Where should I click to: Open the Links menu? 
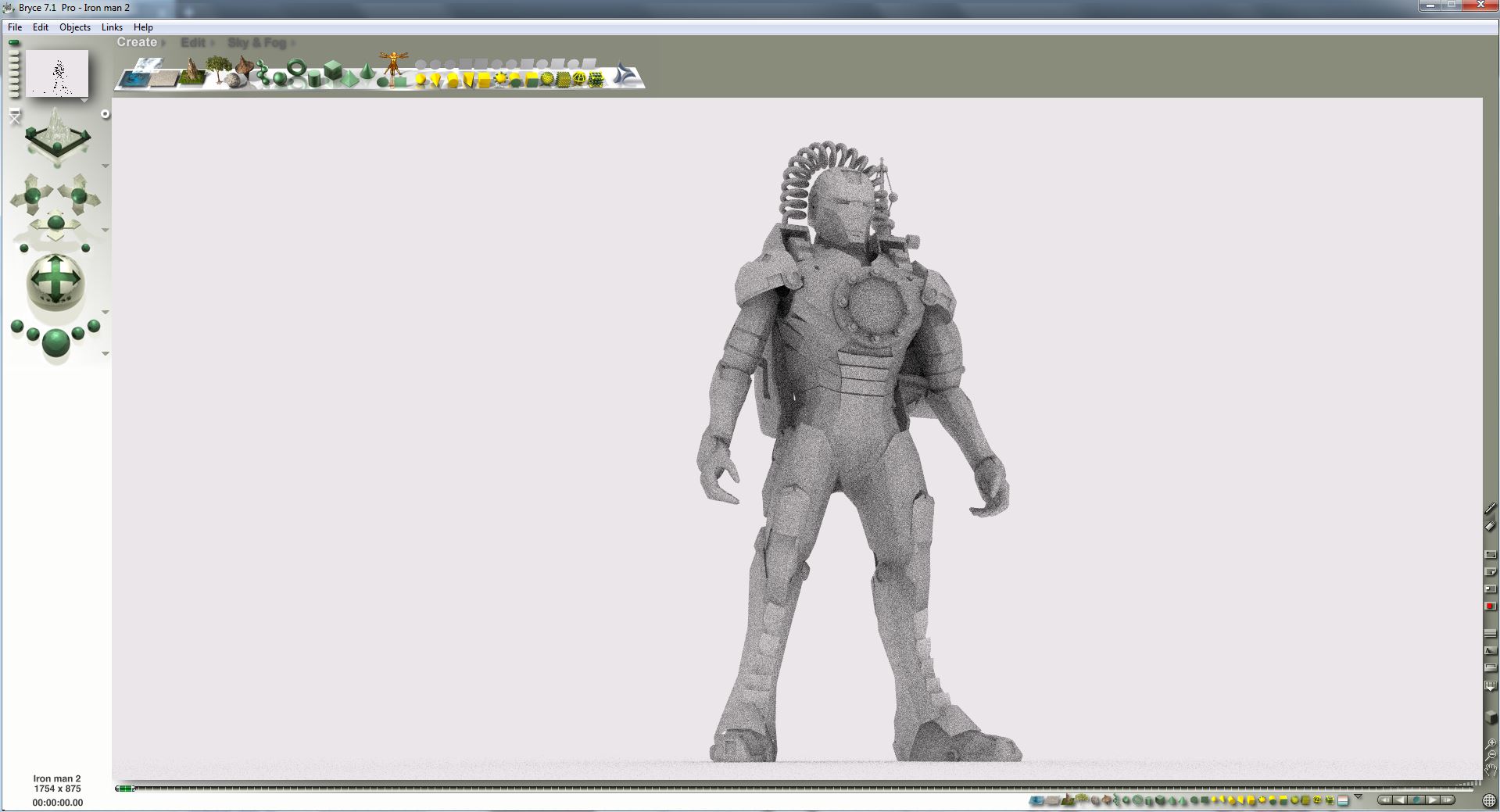pos(112,27)
